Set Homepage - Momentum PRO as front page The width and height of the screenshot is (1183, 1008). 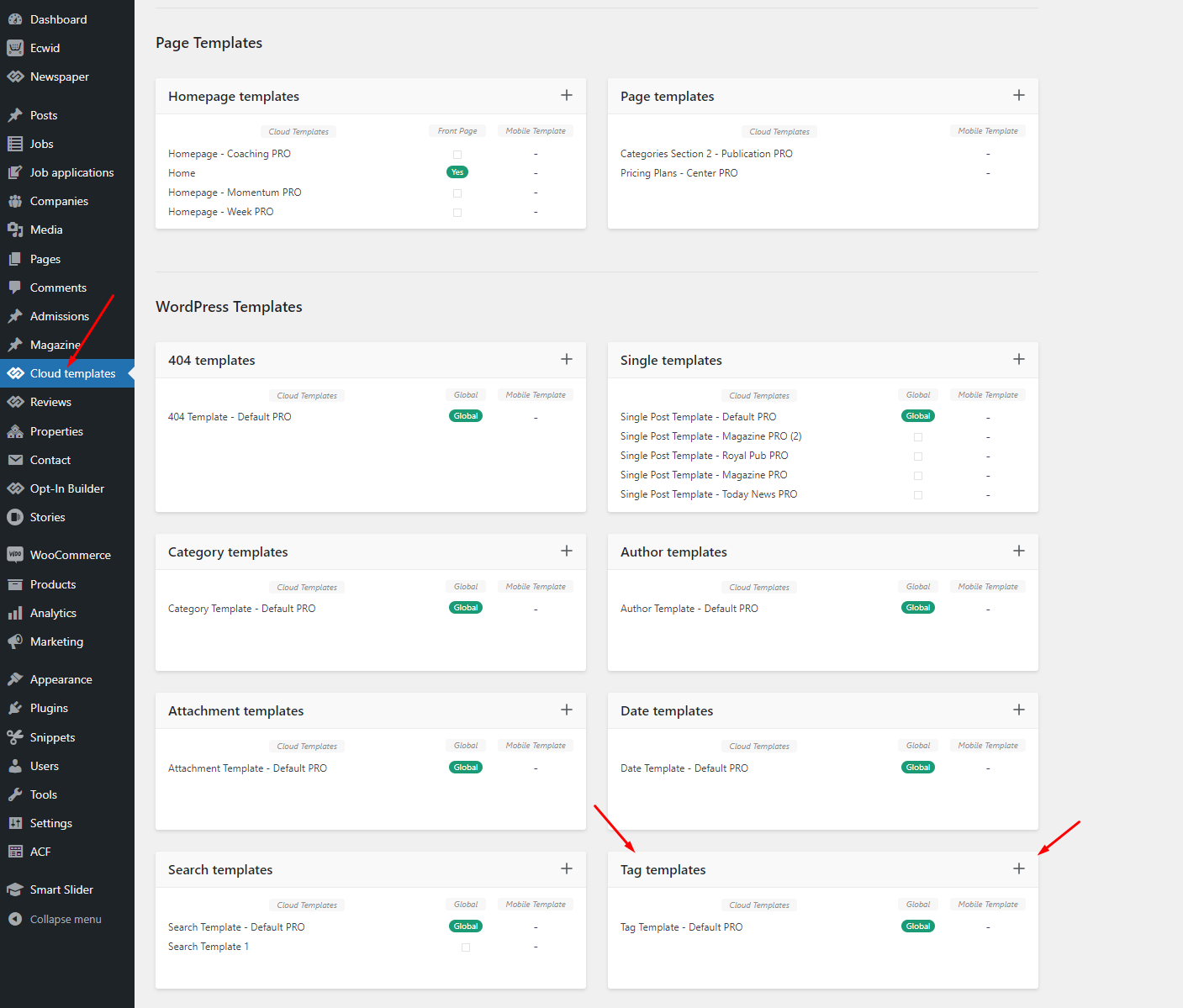pos(457,193)
